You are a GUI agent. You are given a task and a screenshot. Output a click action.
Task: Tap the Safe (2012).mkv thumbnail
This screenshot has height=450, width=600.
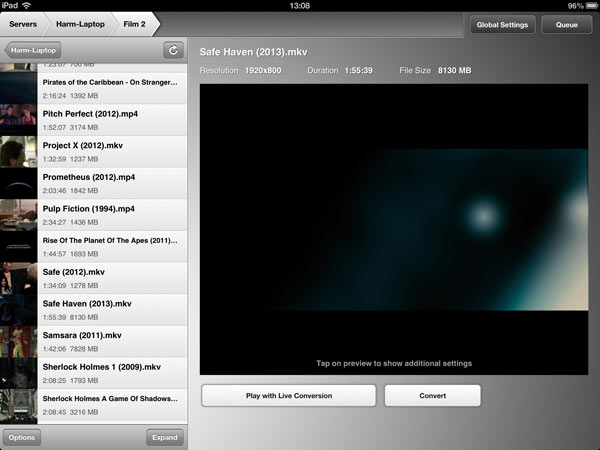pyautogui.click(x=19, y=278)
